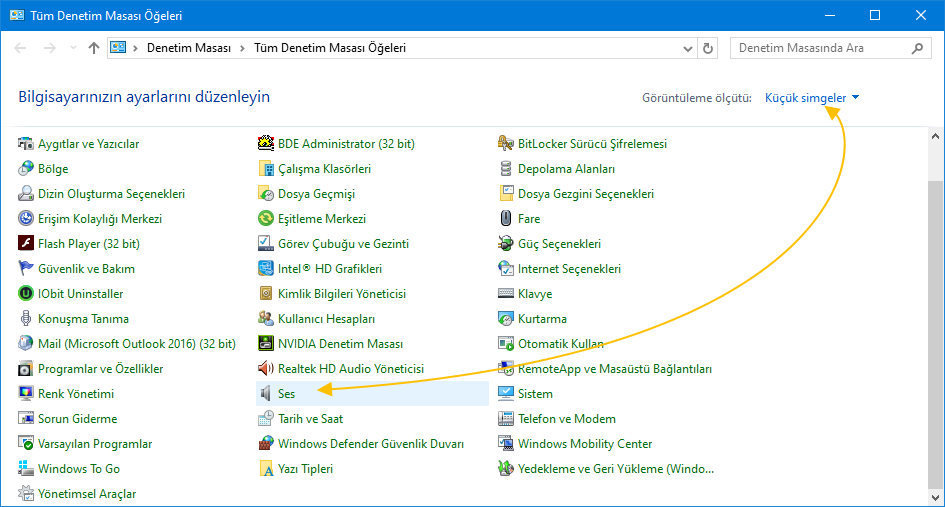This screenshot has height=507, width=945.
Task: Open the Aygıtlar ve Yazıcılar icon
Action: [25, 143]
